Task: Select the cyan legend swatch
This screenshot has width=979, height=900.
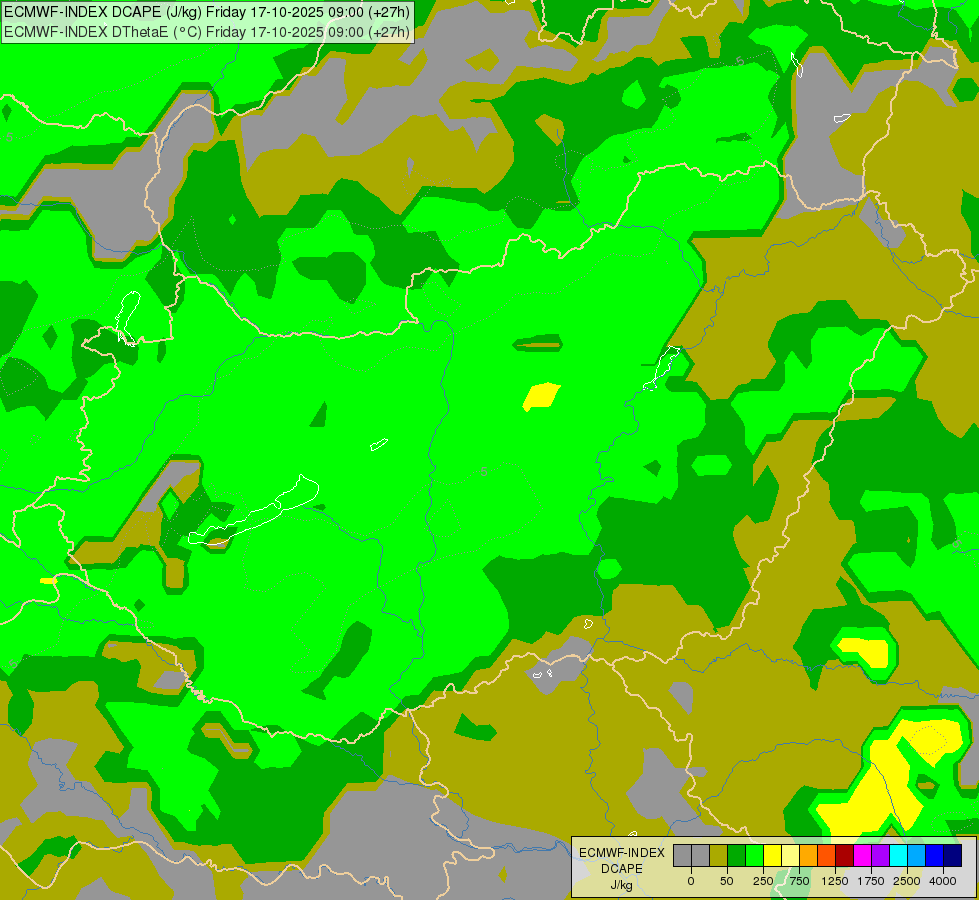Action: [898, 855]
